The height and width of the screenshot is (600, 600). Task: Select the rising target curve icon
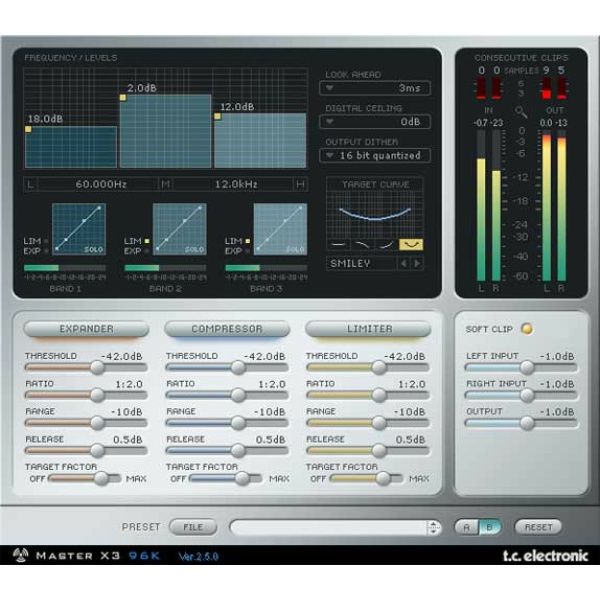coord(386,245)
